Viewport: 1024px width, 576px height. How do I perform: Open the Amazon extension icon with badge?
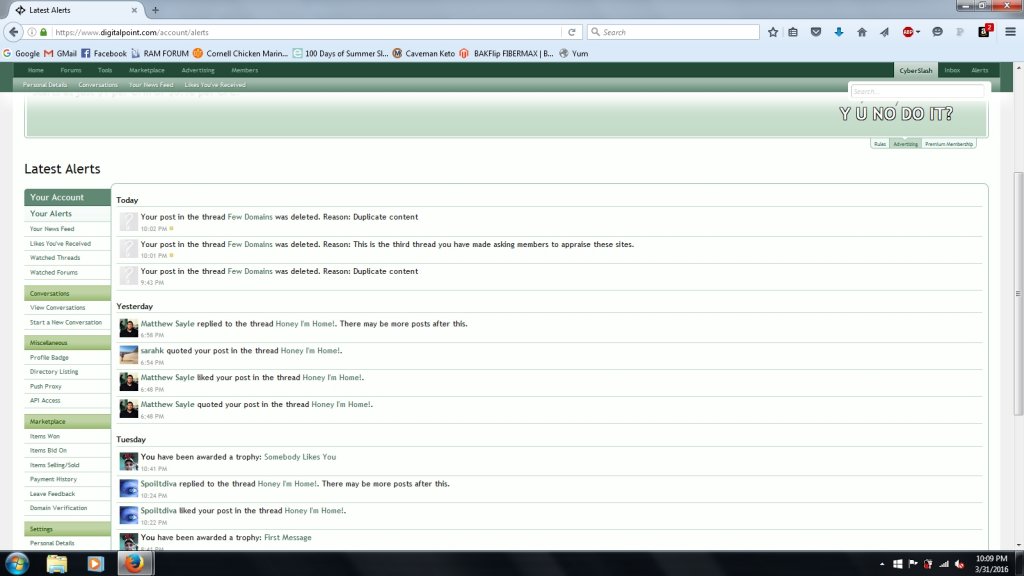985,31
